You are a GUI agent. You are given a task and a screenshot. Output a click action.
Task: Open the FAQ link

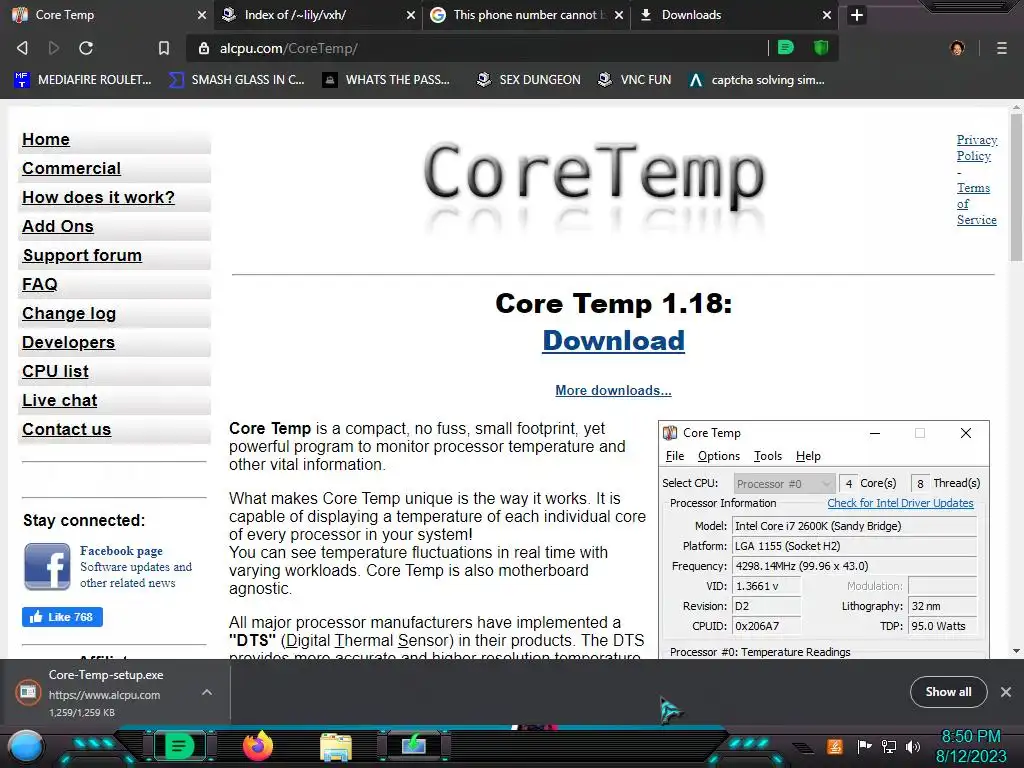tap(40, 284)
